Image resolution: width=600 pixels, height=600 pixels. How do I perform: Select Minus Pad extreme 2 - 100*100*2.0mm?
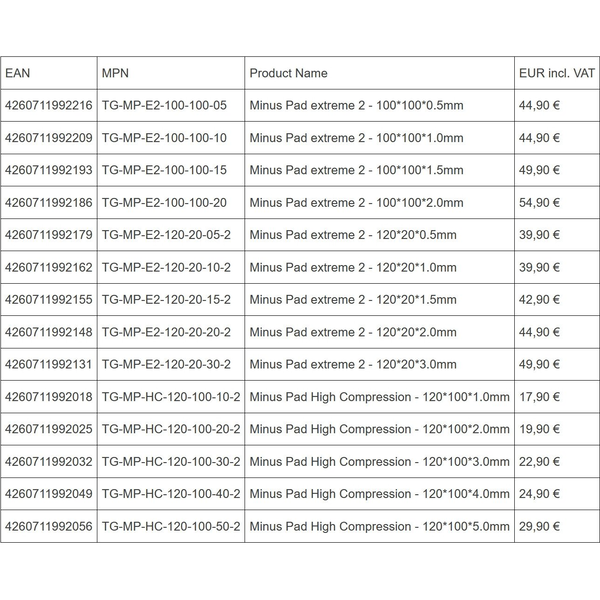coord(356,202)
